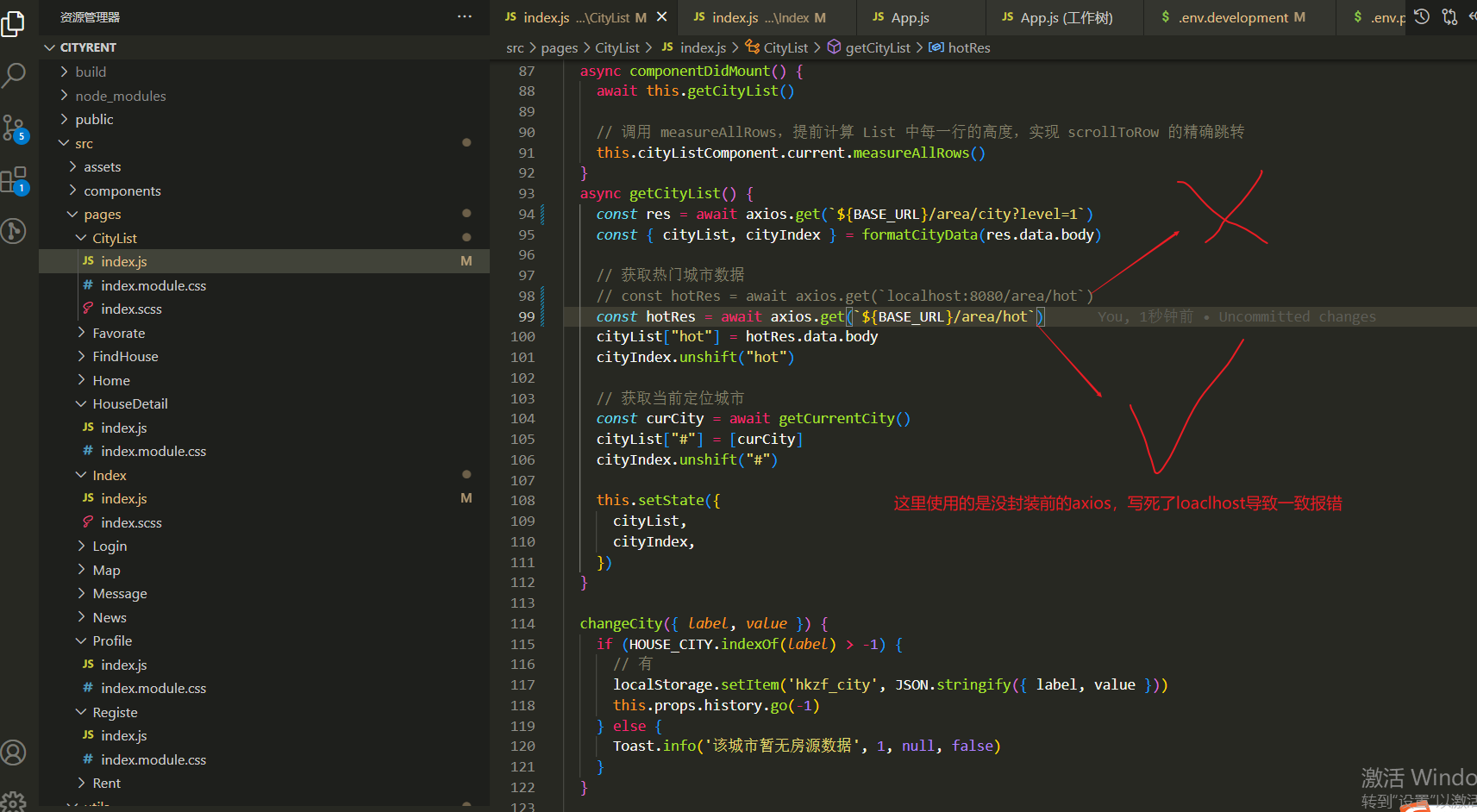Open explorer panel more actions ellipsis

pyautogui.click(x=465, y=16)
